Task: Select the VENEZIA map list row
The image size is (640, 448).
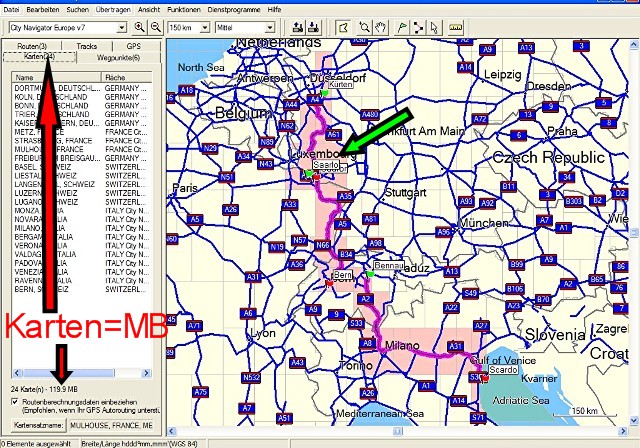Action: coord(82,272)
